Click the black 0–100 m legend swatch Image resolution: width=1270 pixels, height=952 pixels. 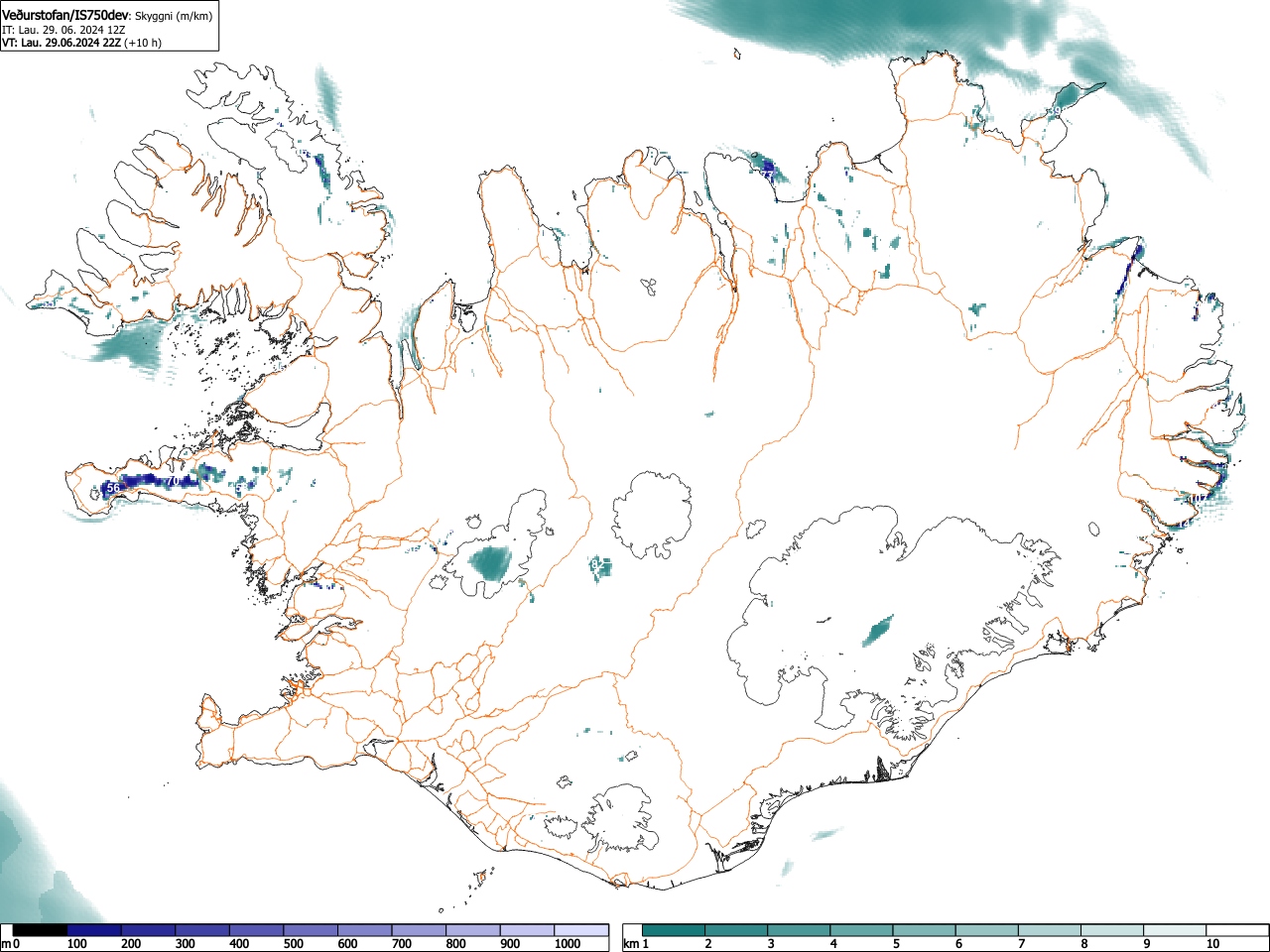[40, 930]
